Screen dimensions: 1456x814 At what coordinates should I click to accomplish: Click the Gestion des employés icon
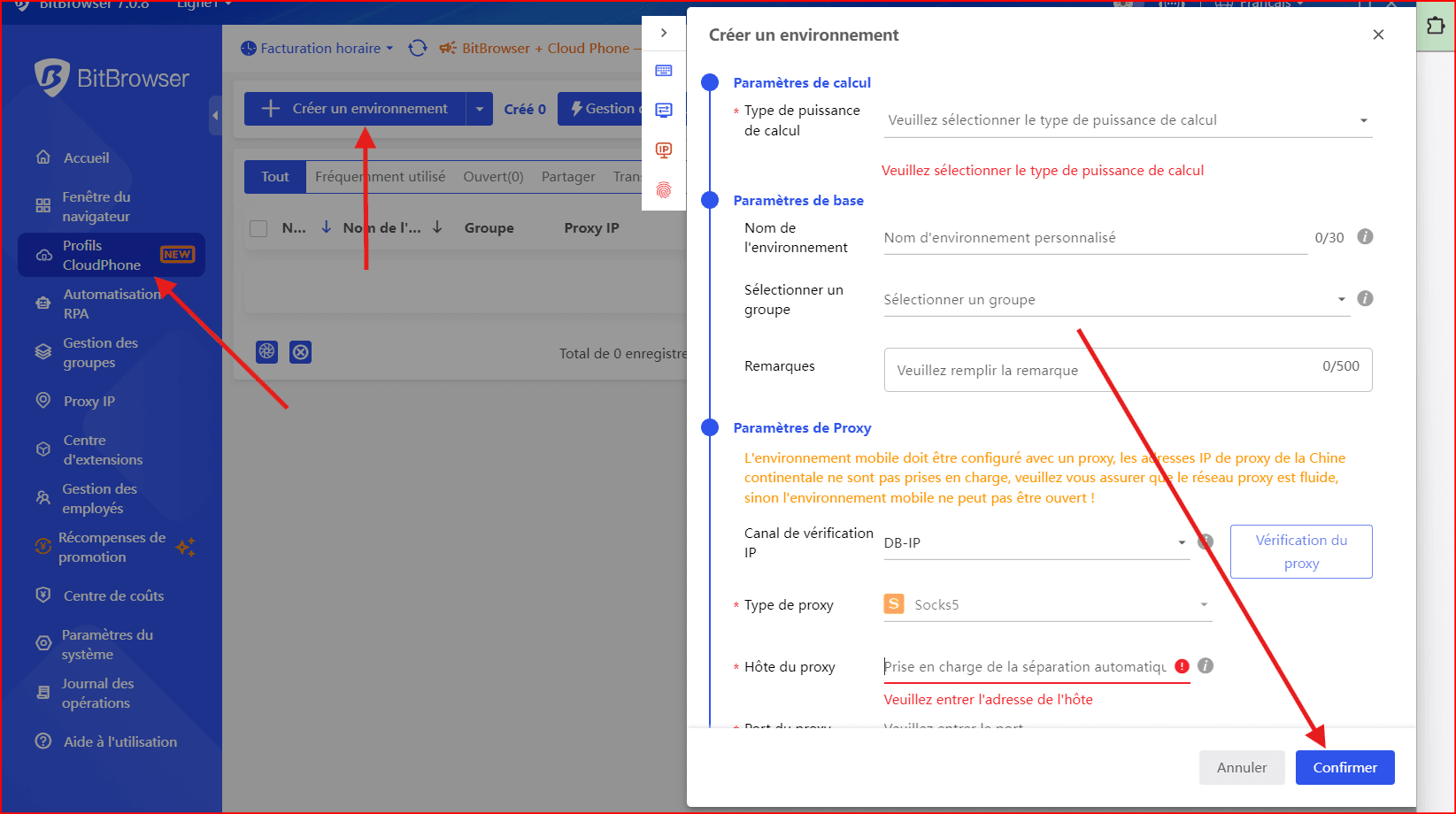tap(42, 498)
